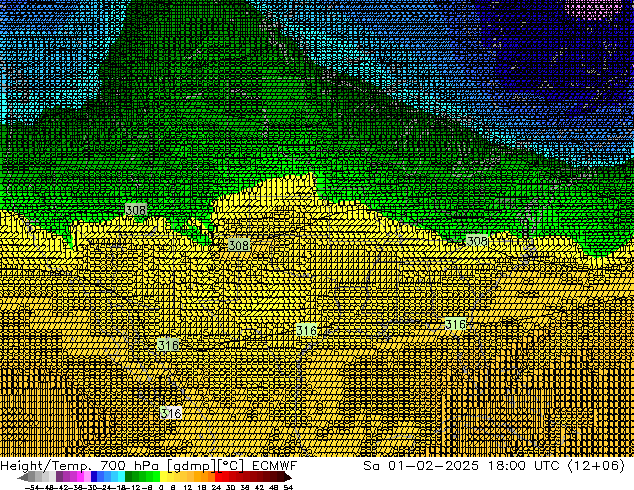The width and height of the screenshot is (634, 490).
Task: Click the upper of the two 316 labels on the left
Action: (168, 345)
